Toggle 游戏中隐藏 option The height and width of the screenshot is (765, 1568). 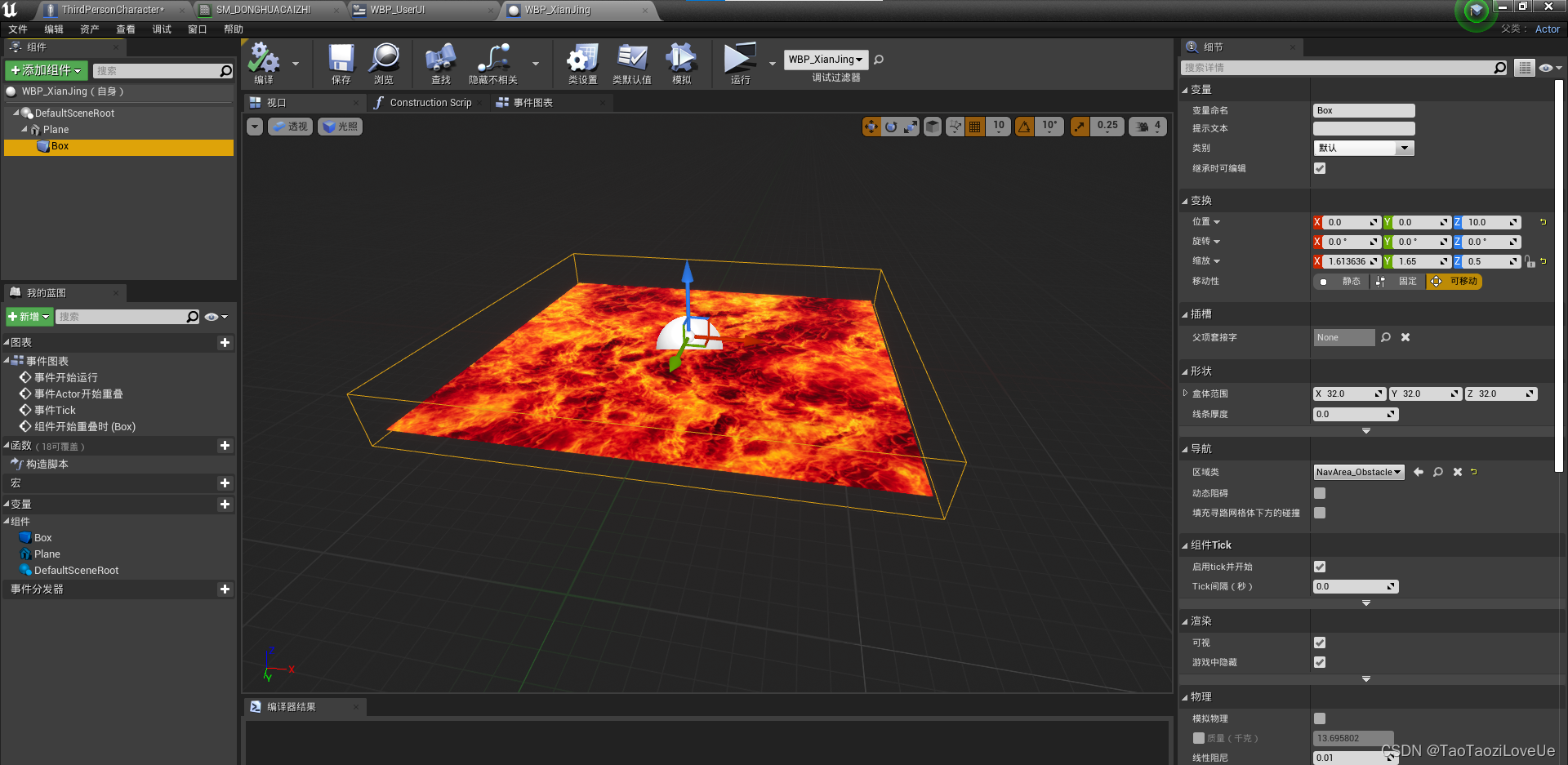pyautogui.click(x=1320, y=662)
